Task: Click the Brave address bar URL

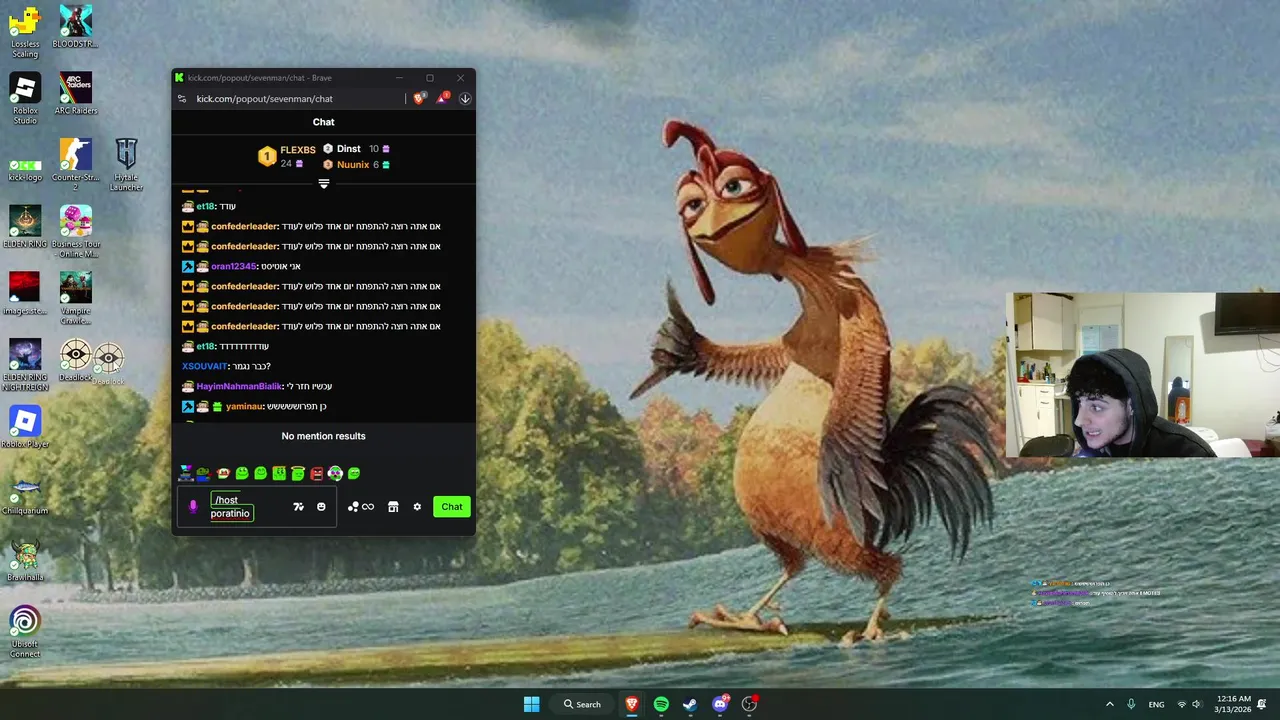Action: [x=264, y=99]
